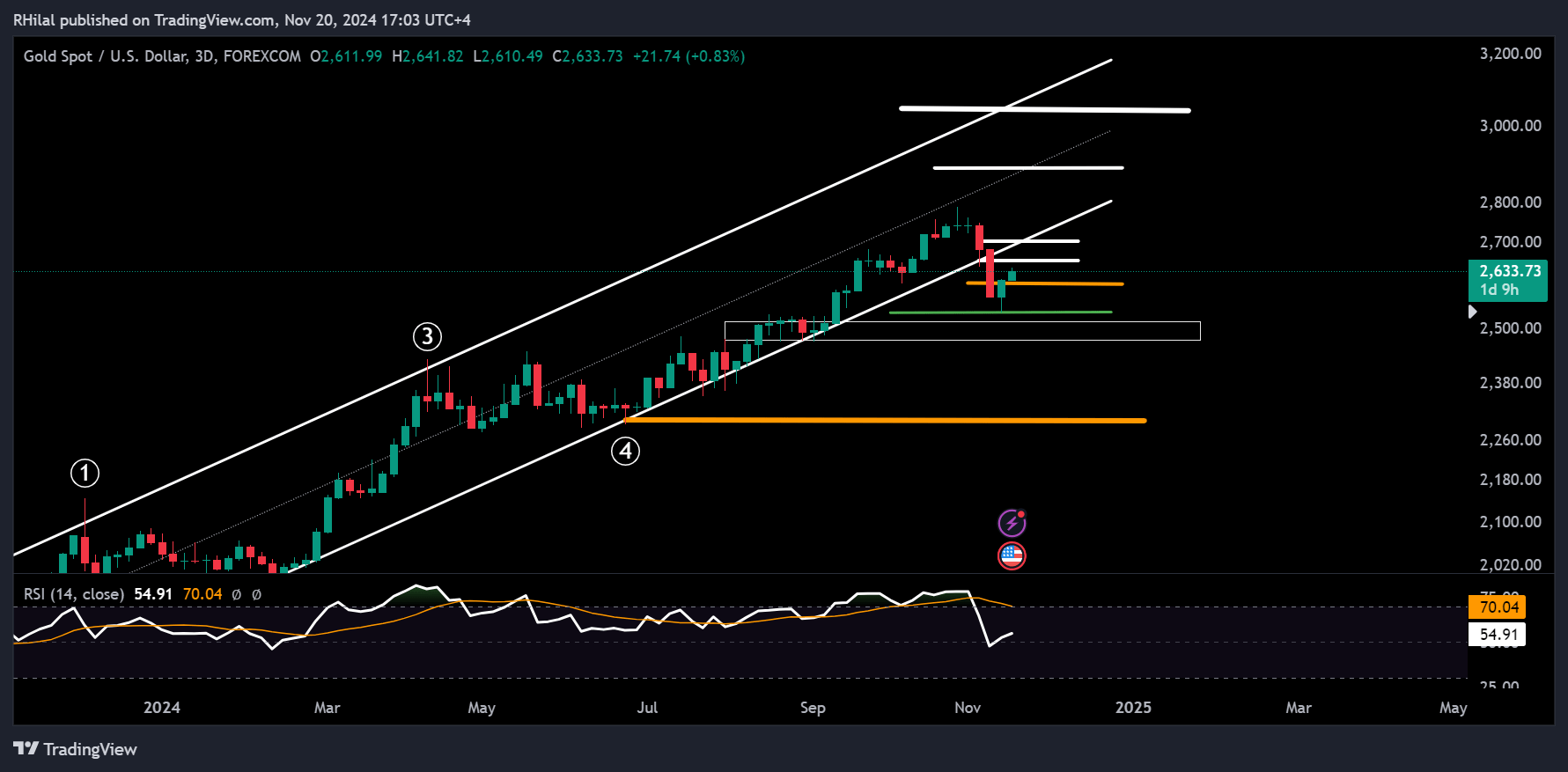The image size is (1568, 772).
Task: Click the US flag economic event icon
Action: pyautogui.click(x=1012, y=555)
